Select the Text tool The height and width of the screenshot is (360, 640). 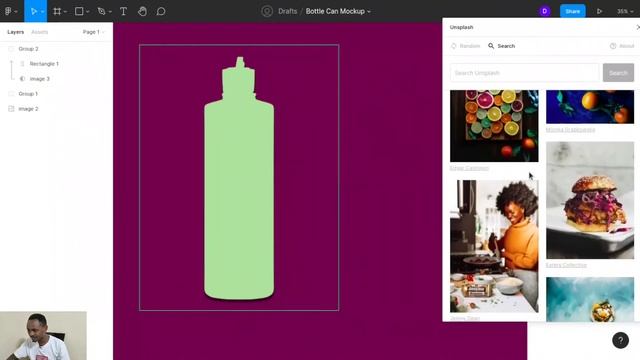click(123, 11)
